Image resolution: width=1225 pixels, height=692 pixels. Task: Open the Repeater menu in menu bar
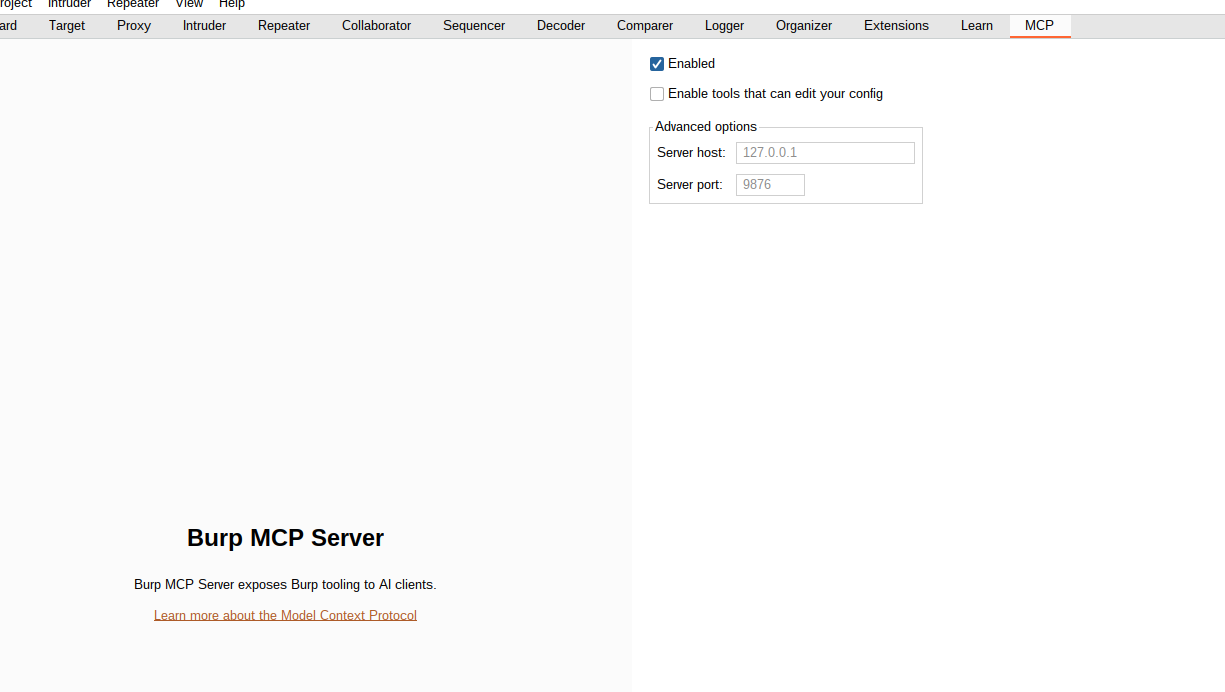[133, 4]
